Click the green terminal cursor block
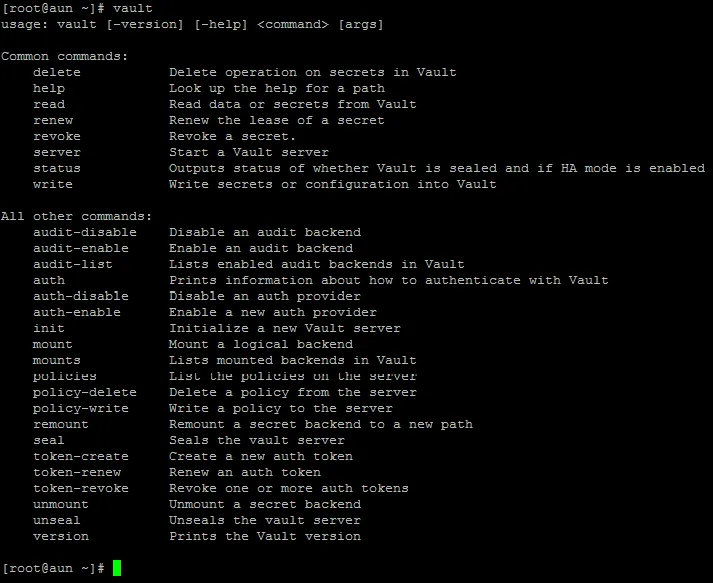 [117, 568]
